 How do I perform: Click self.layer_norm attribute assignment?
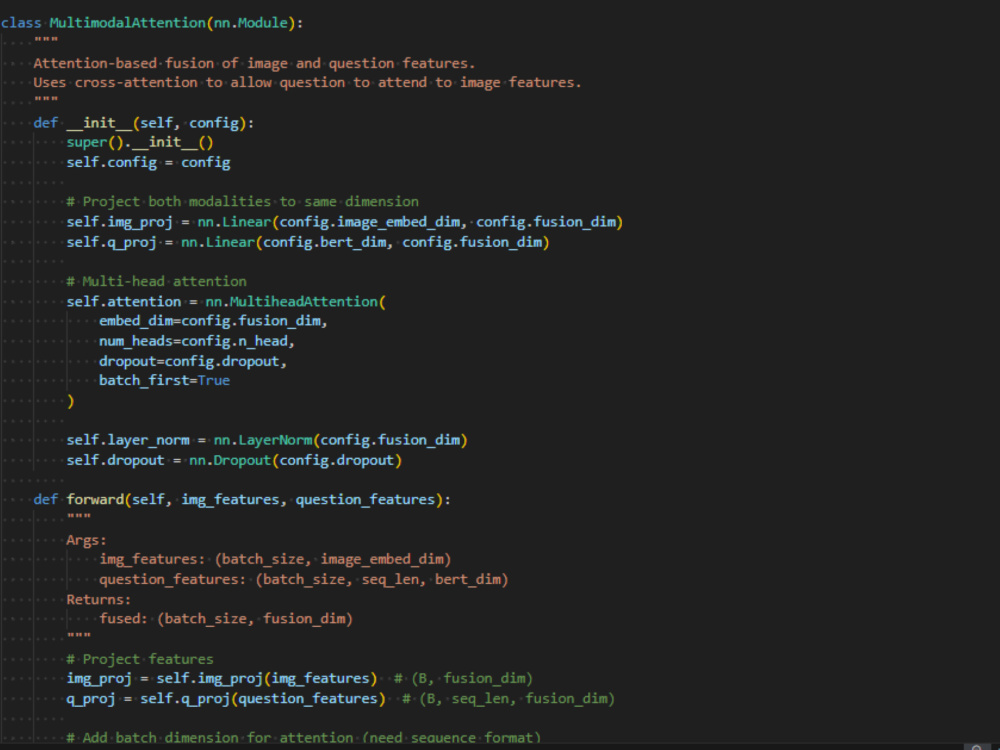coord(128,440)
